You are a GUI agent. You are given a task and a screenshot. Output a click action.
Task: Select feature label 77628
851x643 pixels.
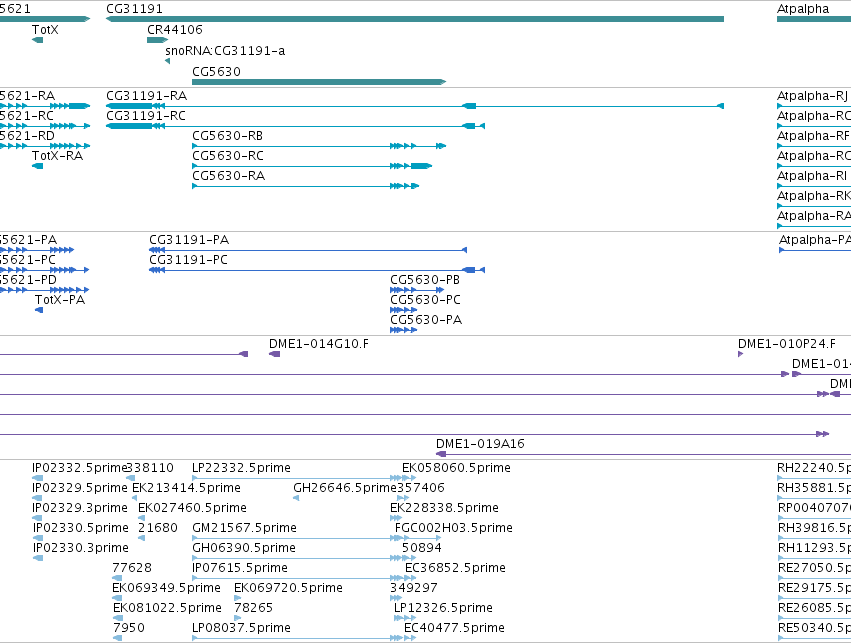pyautogui.click(x=132, y=568)
